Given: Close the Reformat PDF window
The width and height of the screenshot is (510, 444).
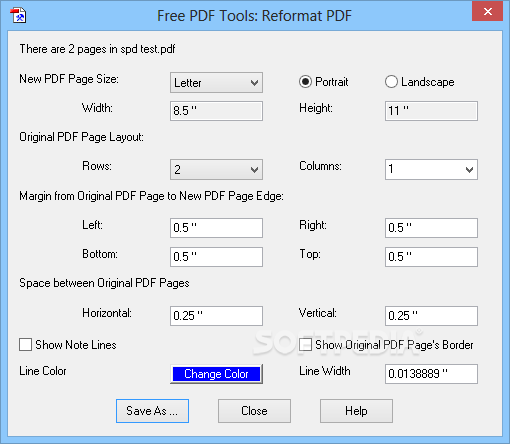Looking at the screenshot, I should pos(487,11).
